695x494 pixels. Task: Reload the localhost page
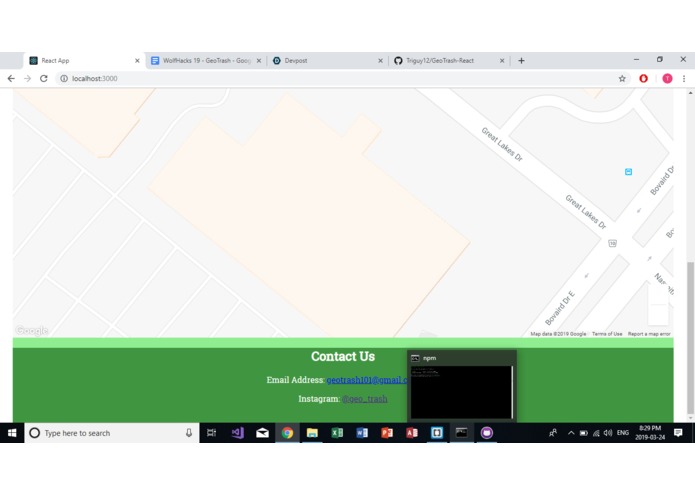pos(43,78)
